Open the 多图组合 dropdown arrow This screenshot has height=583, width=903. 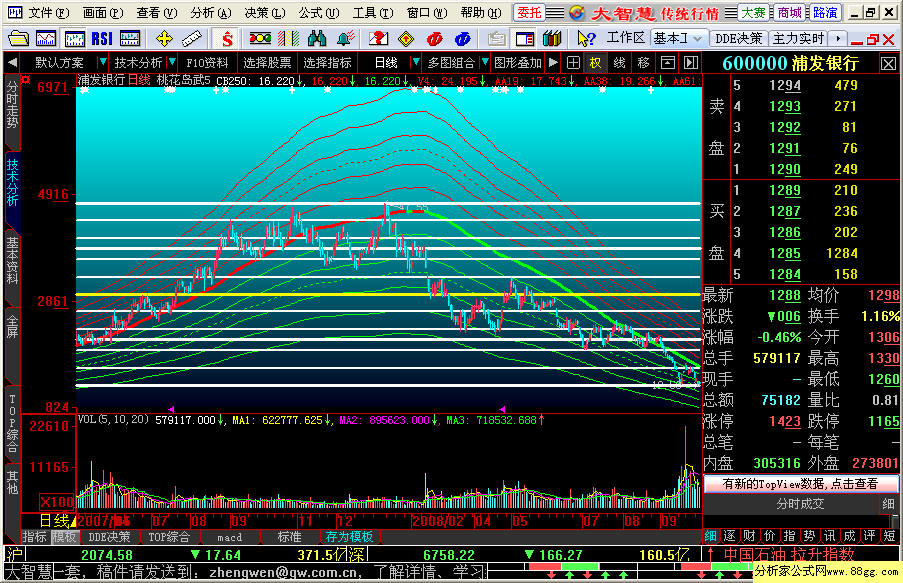click(484, 62)
